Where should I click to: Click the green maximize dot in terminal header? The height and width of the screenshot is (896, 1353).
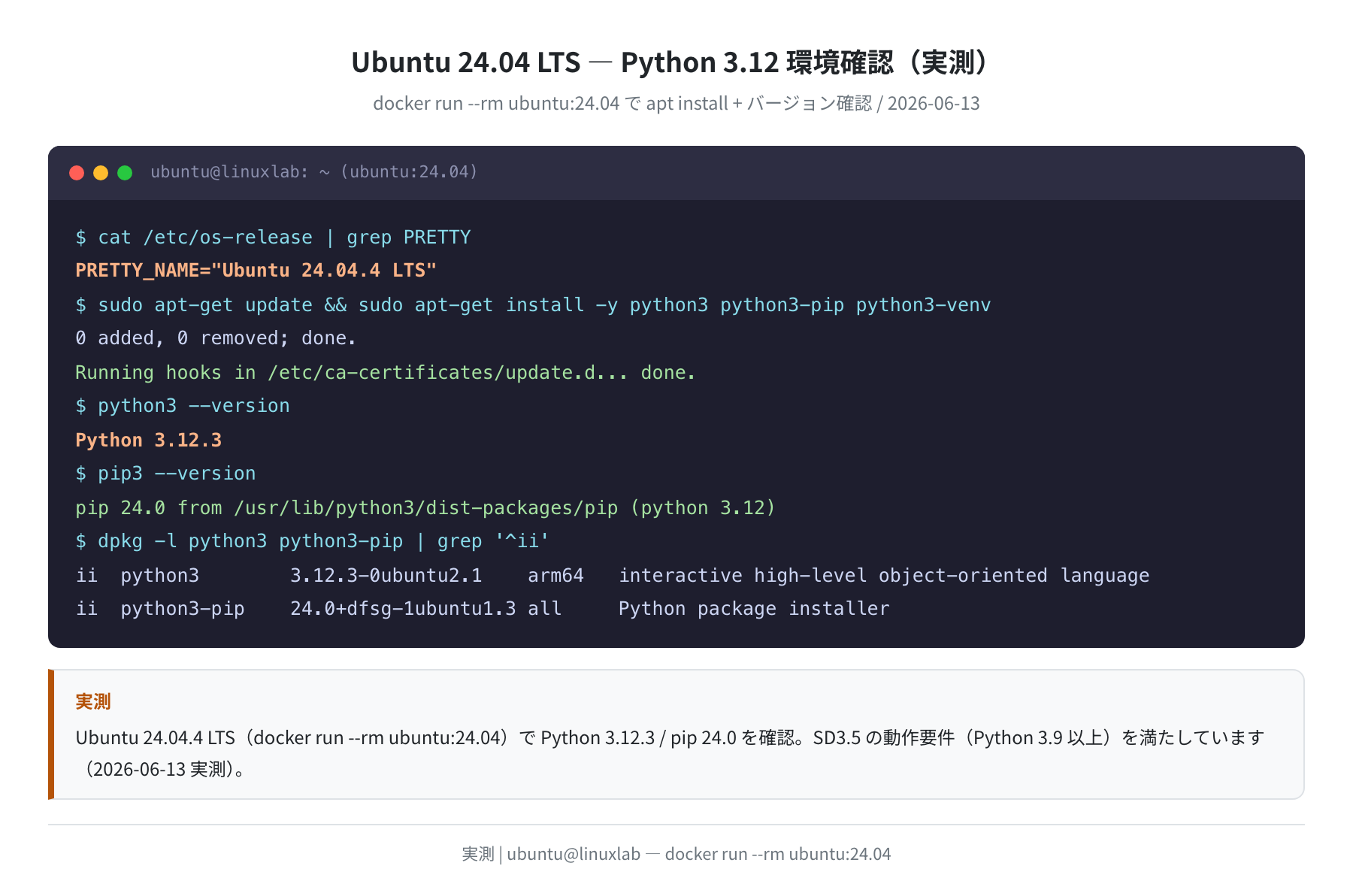pos(125,173)
